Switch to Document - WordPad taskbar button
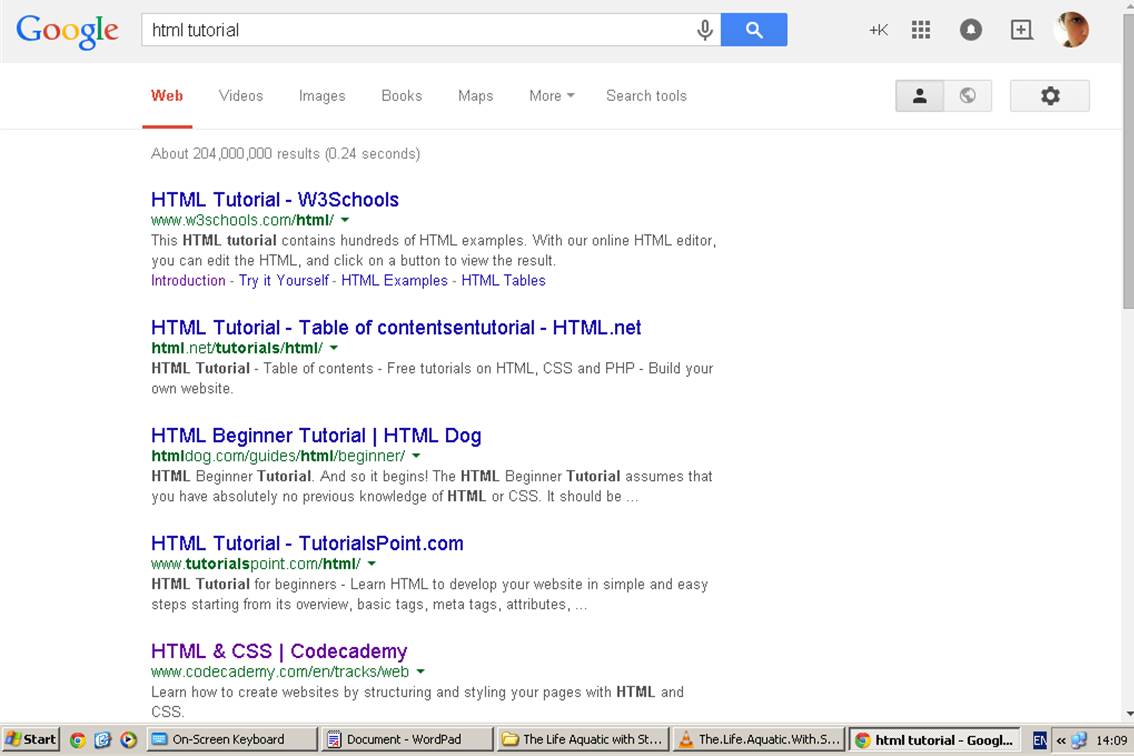1134x756 pixels. click(408, 739)
